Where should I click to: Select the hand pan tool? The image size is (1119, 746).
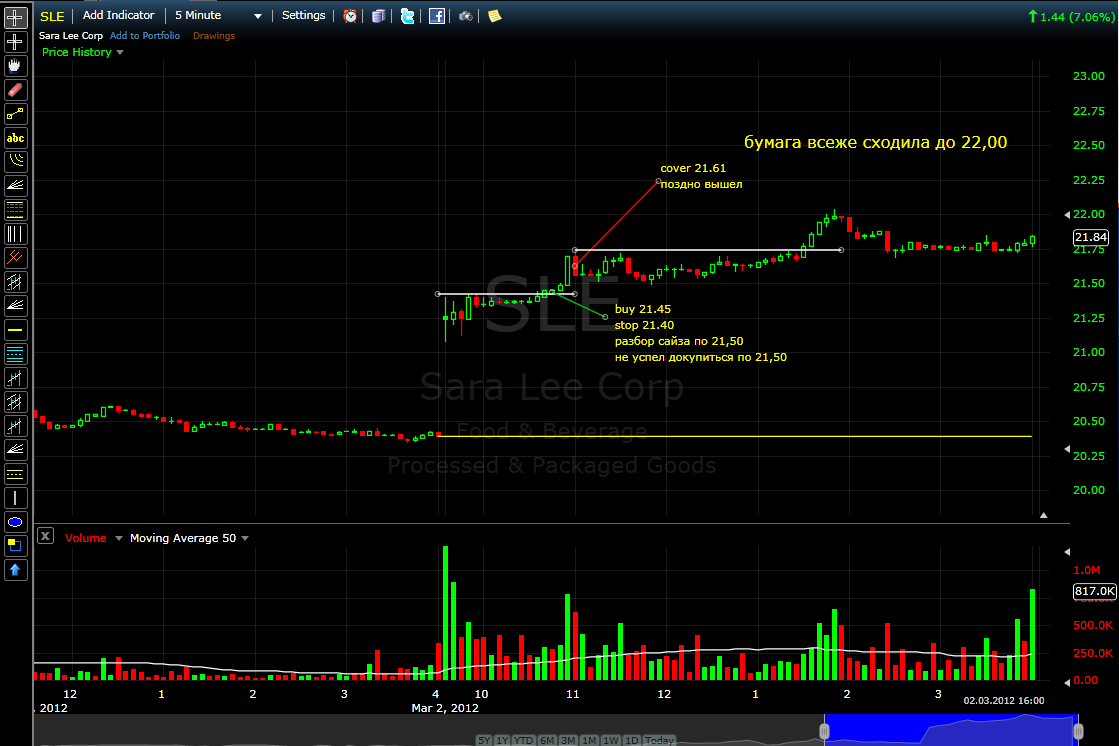[15, 66]
